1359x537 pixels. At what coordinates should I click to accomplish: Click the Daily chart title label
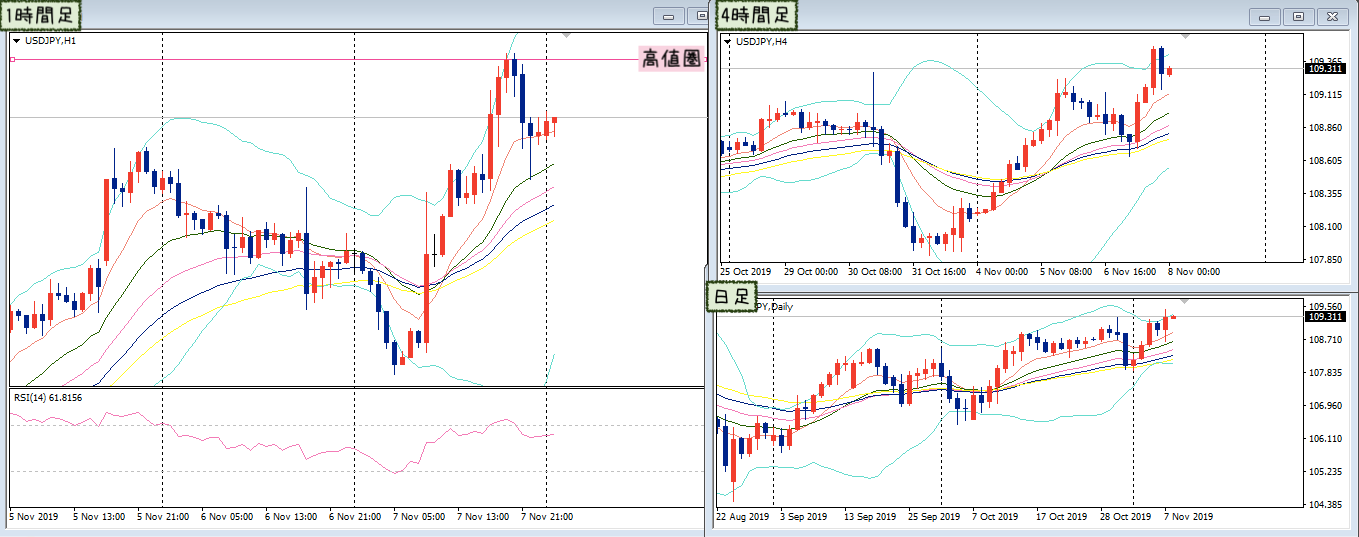[x=776, y=307]
